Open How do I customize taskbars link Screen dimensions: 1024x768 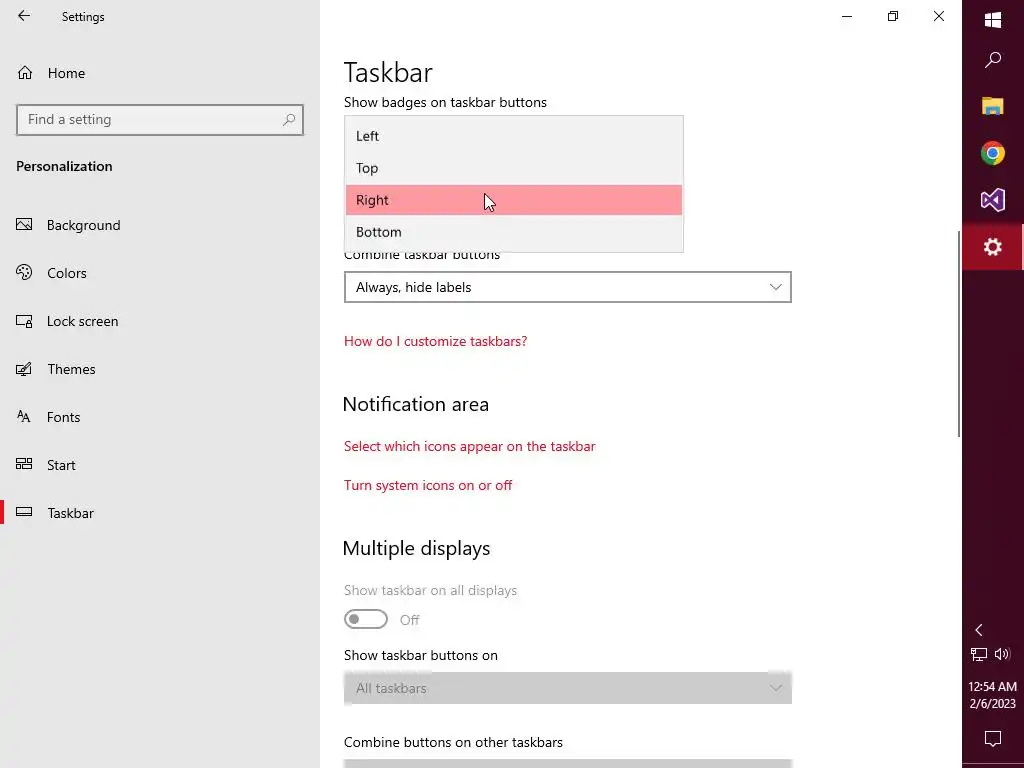tap(435, 341)
